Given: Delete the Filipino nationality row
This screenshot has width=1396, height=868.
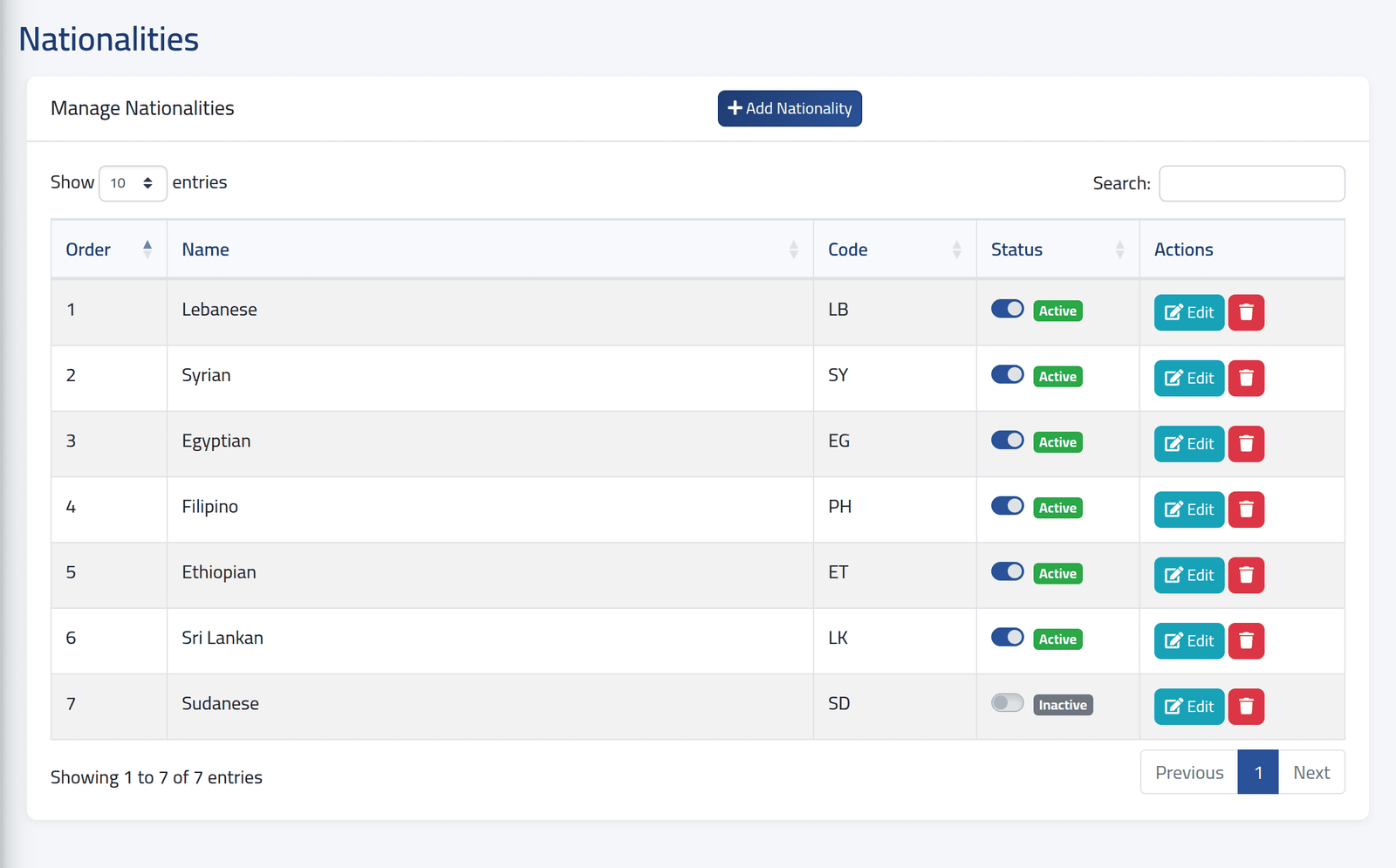Looking at the screenshot, I should coord(1246,509).
